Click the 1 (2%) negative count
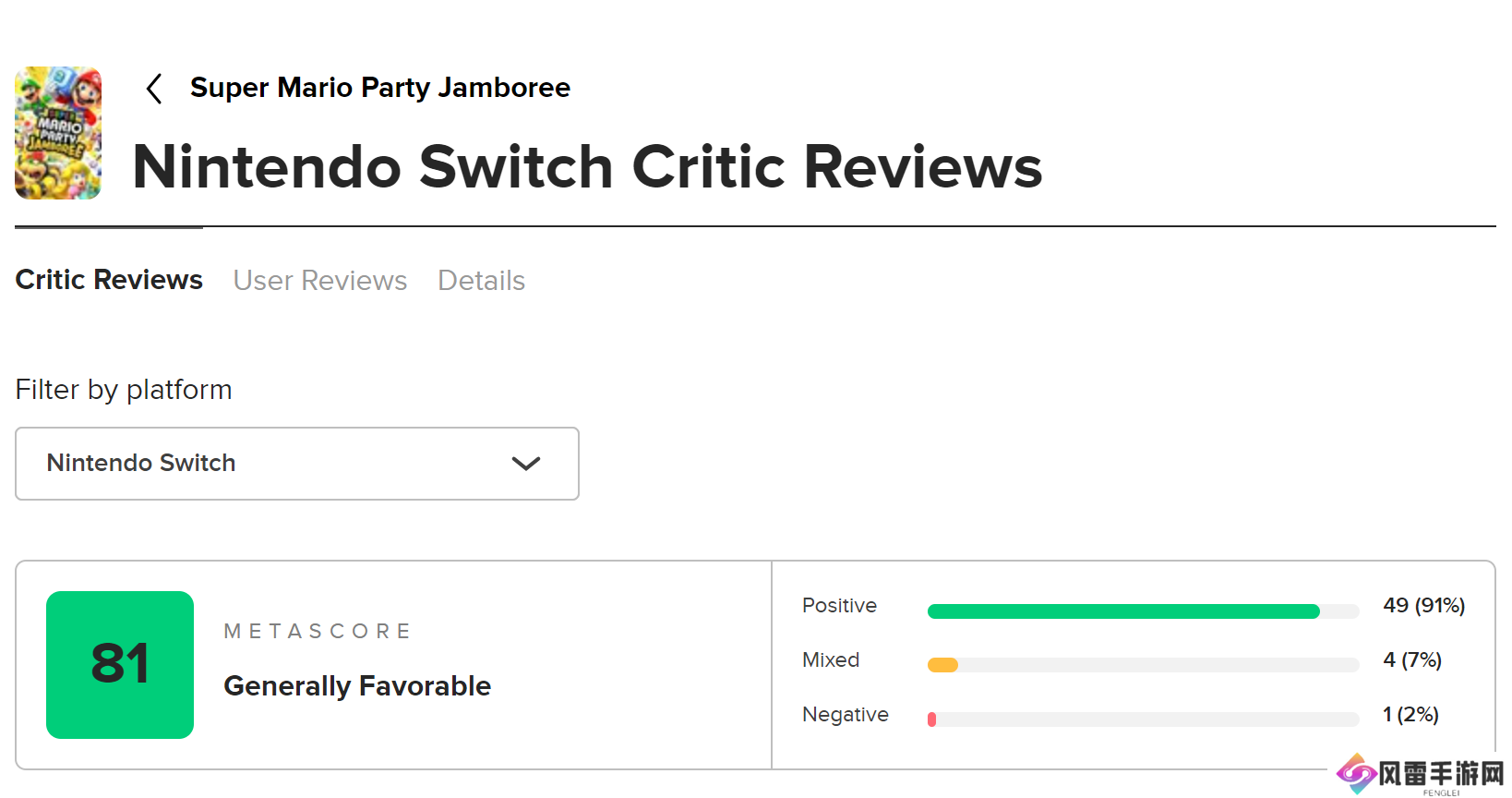The image size is (1512, 798). tap(1410, 715)
